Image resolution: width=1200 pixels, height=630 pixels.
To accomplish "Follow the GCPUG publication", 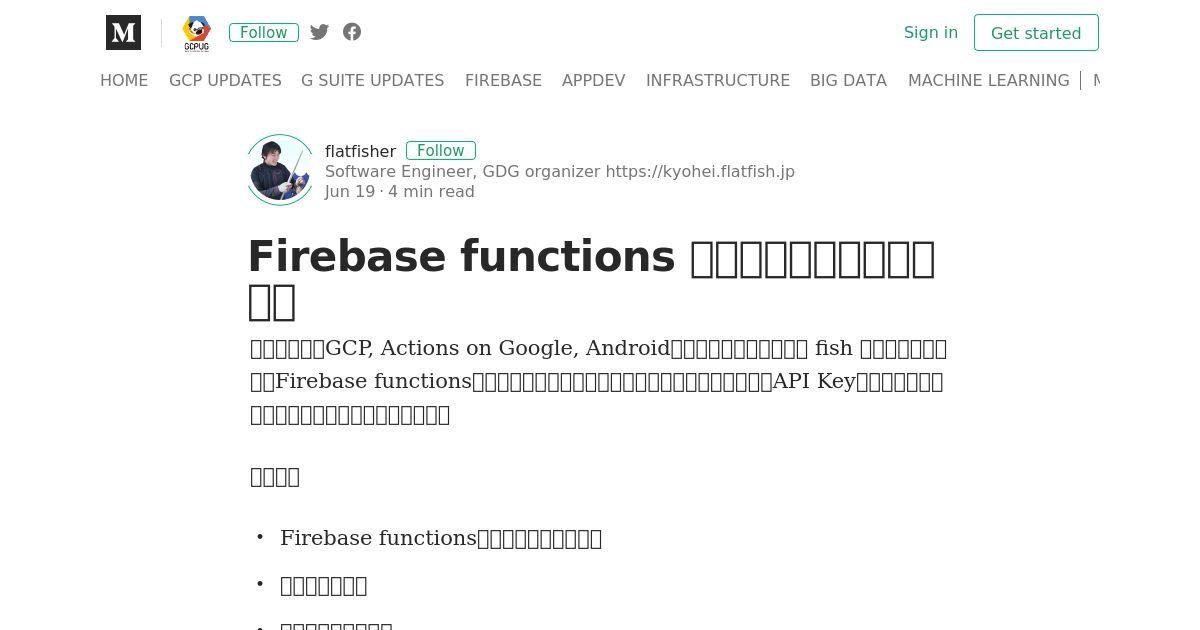I will pyautogui.click(x=264, y=32).
